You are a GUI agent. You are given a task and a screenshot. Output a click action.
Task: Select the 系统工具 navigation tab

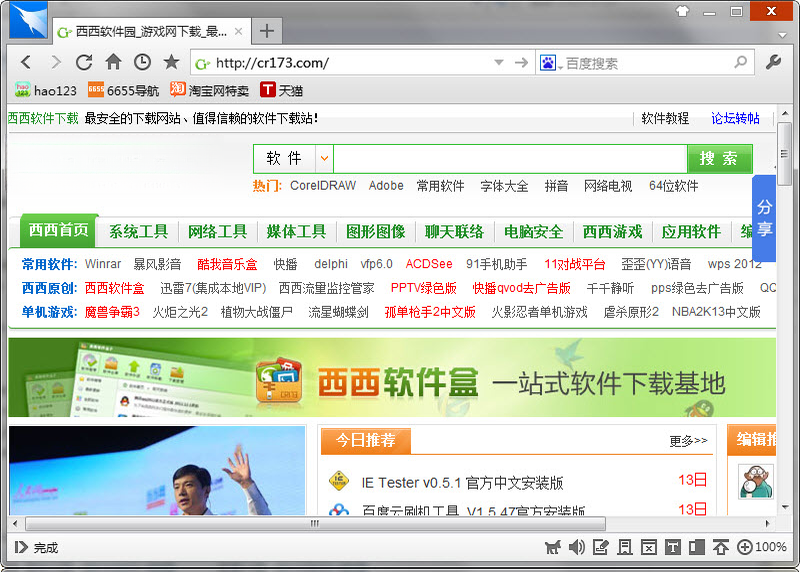138,232
